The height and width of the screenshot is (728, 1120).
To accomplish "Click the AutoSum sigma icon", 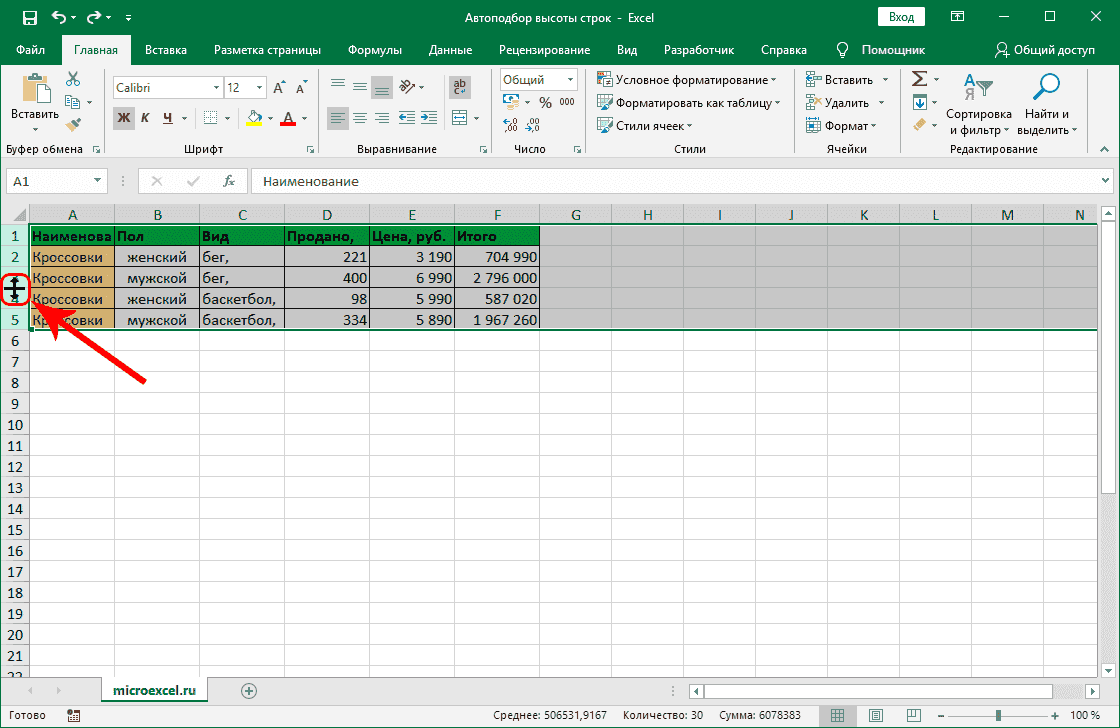I will point(919,80).
